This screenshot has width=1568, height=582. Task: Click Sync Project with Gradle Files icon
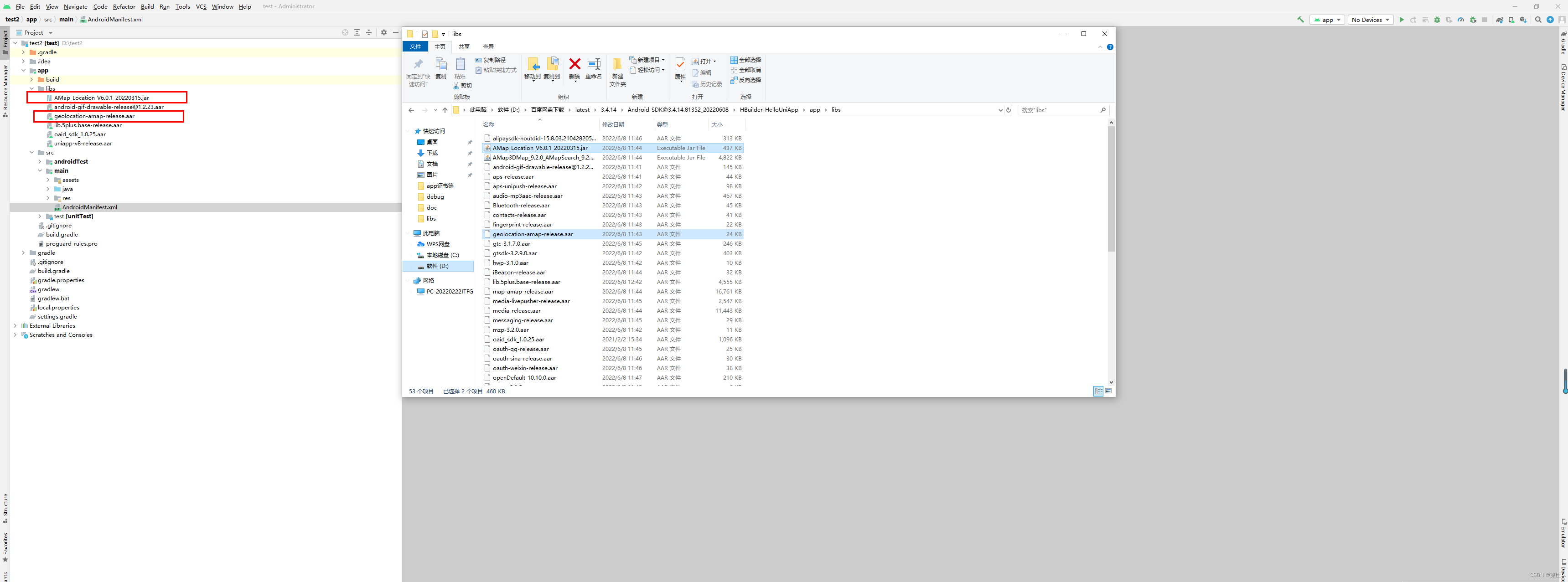coord(1499,20)
